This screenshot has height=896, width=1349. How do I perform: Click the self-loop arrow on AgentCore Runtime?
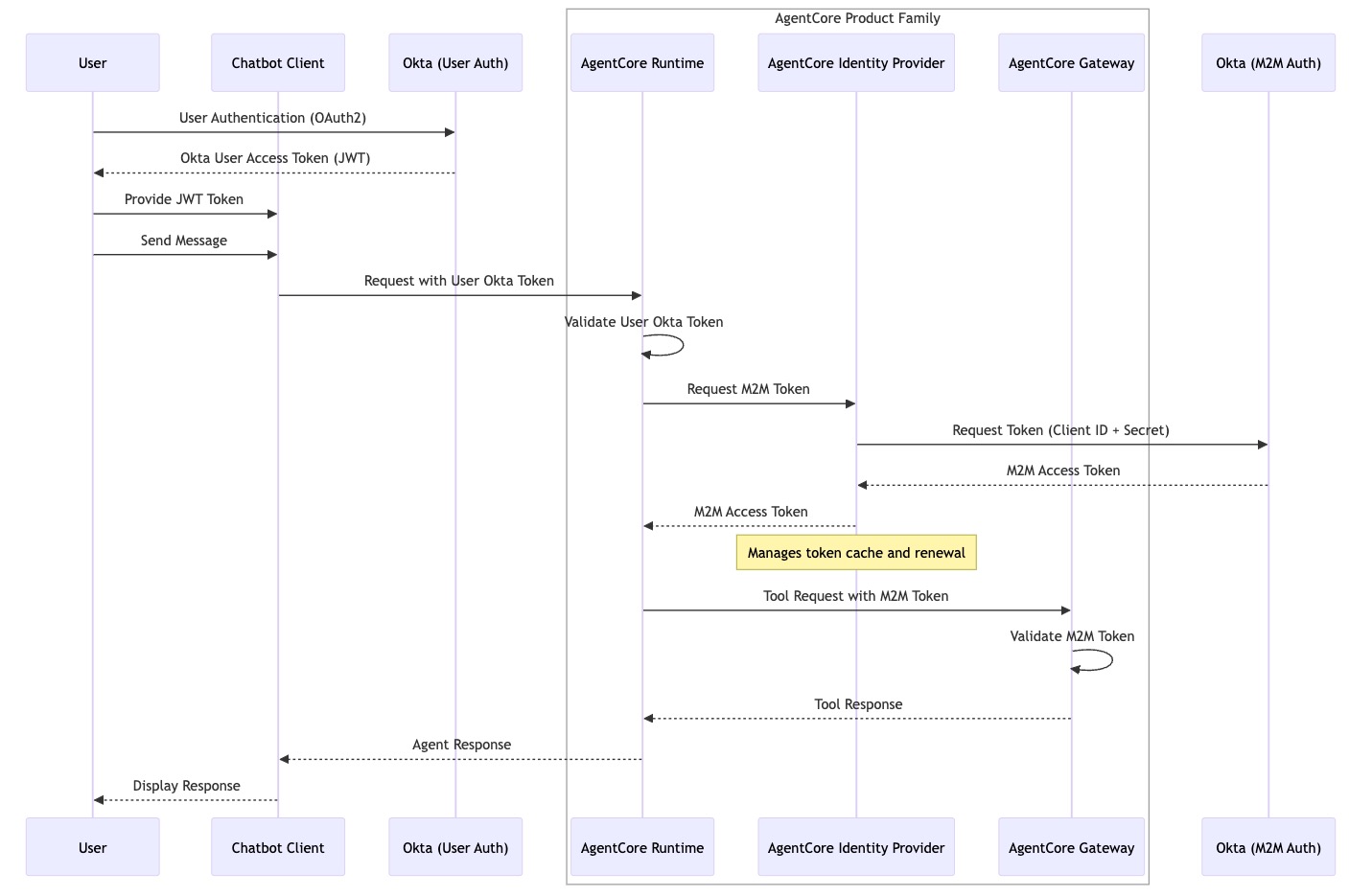coord(663,346)
